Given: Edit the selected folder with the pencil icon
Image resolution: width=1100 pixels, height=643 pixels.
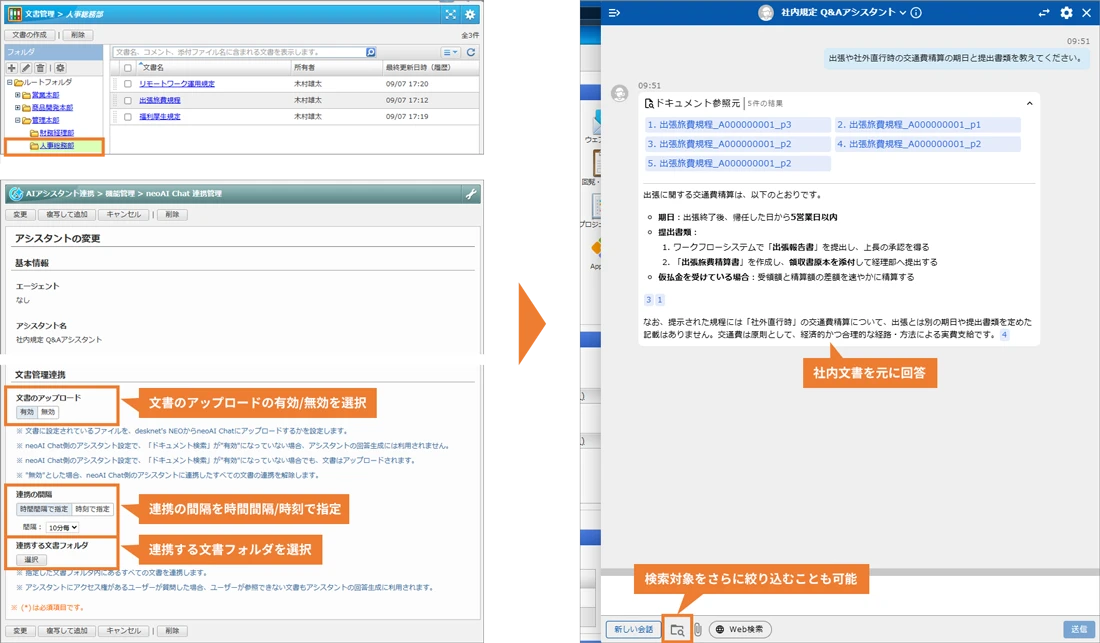Looking at the screenshot, I should 26,68.
